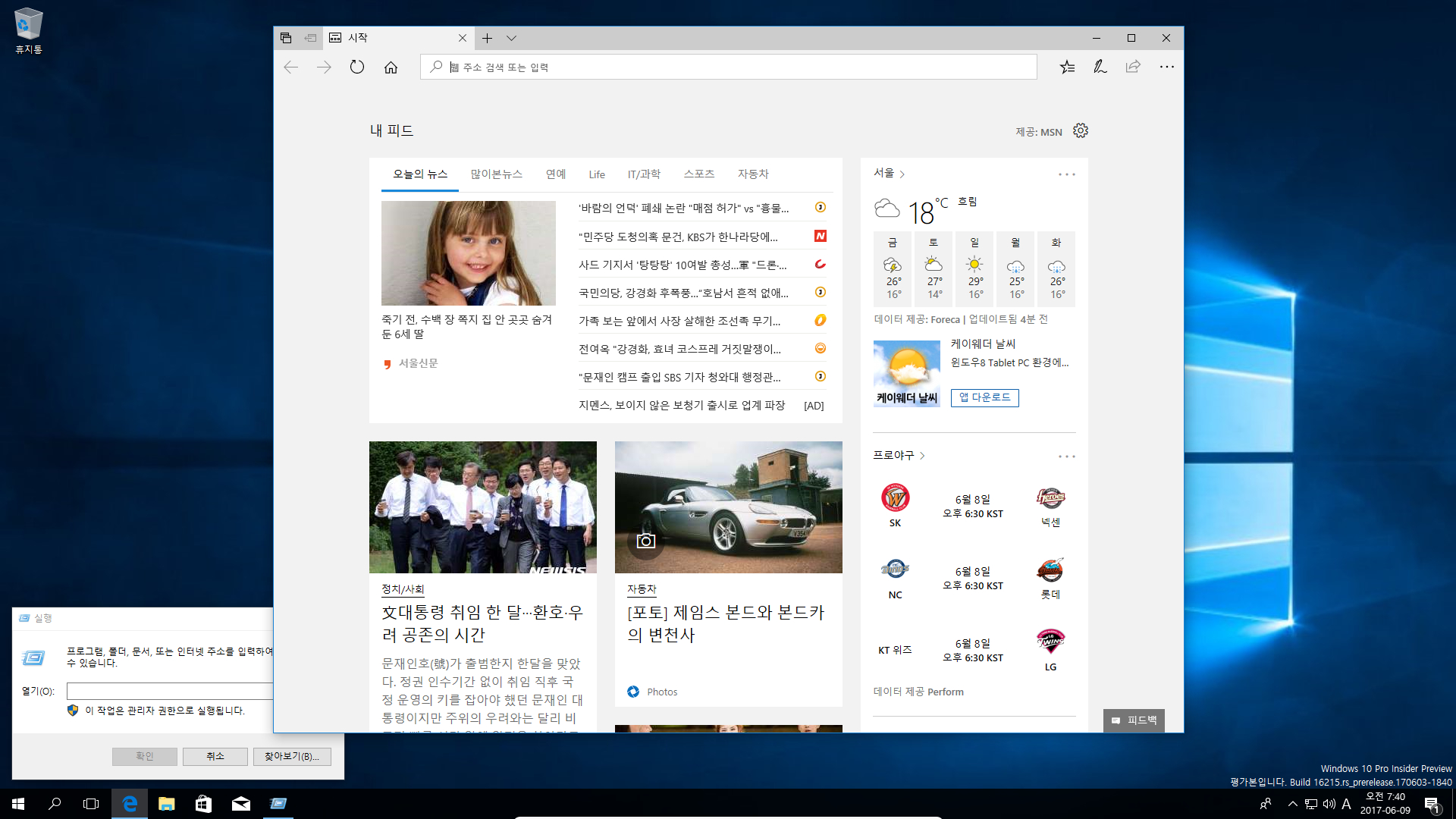The height and width of the screenshot is (819, 1456).
Task: Click the 앱 다운로드 button
Action: click(x=985, y=397)
